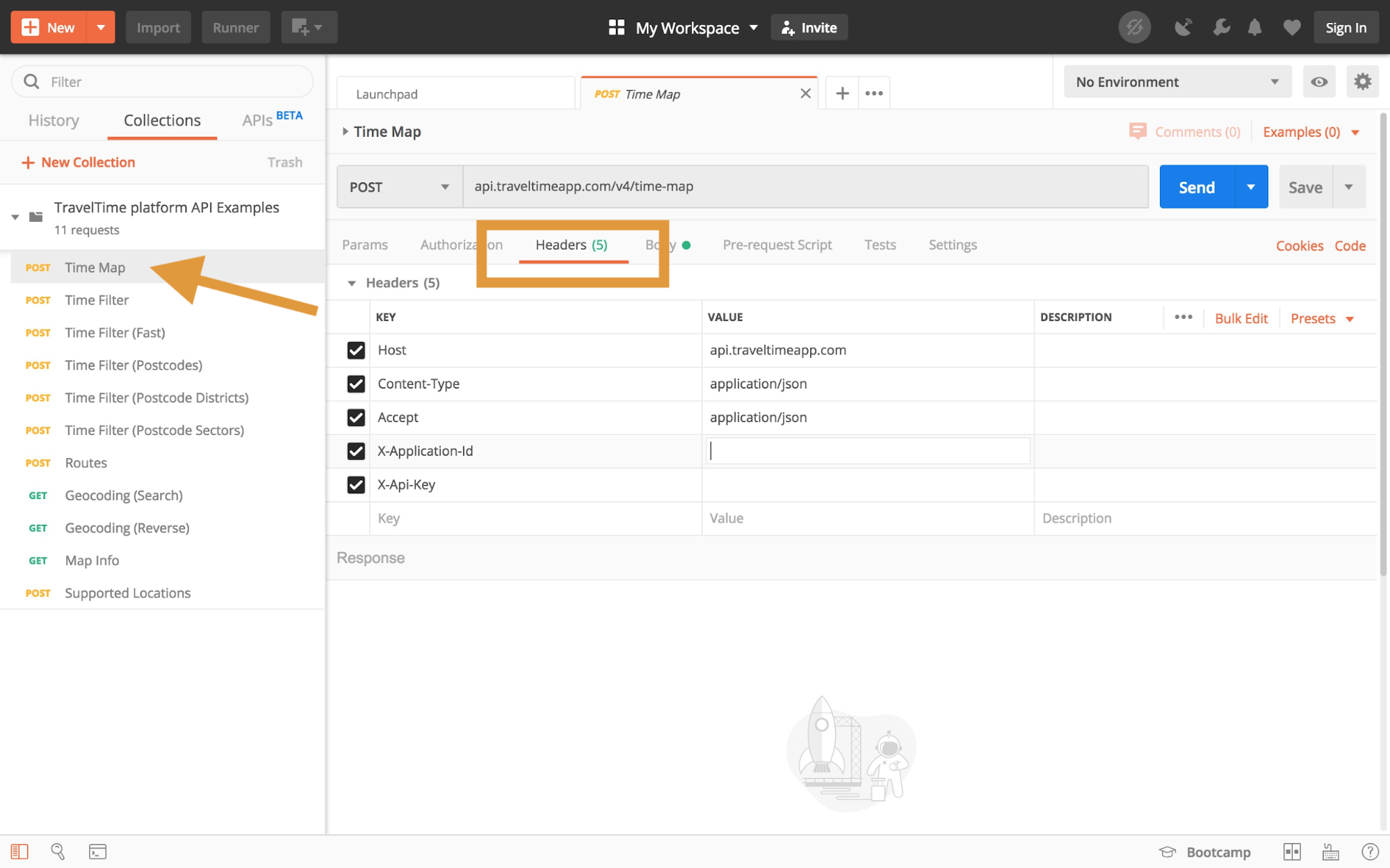The height and width of the screenshot is (868, 1390).
Task: Click the environment quick look eye icon
Action: tap(1318, 82)
